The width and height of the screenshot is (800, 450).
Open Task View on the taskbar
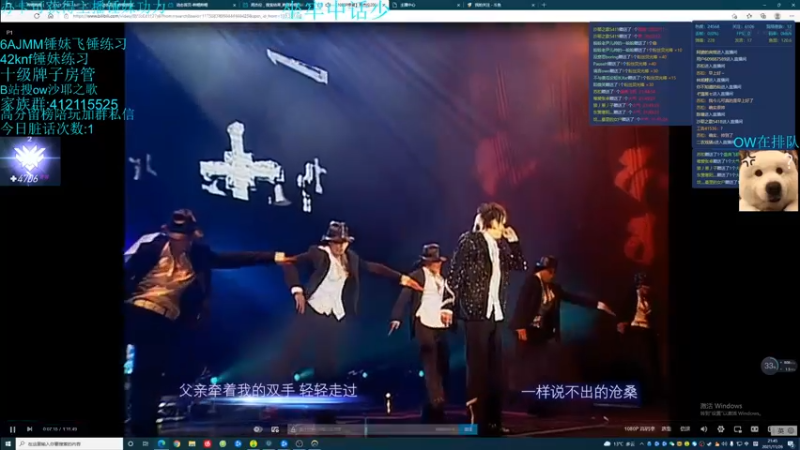tap(145, 444)
